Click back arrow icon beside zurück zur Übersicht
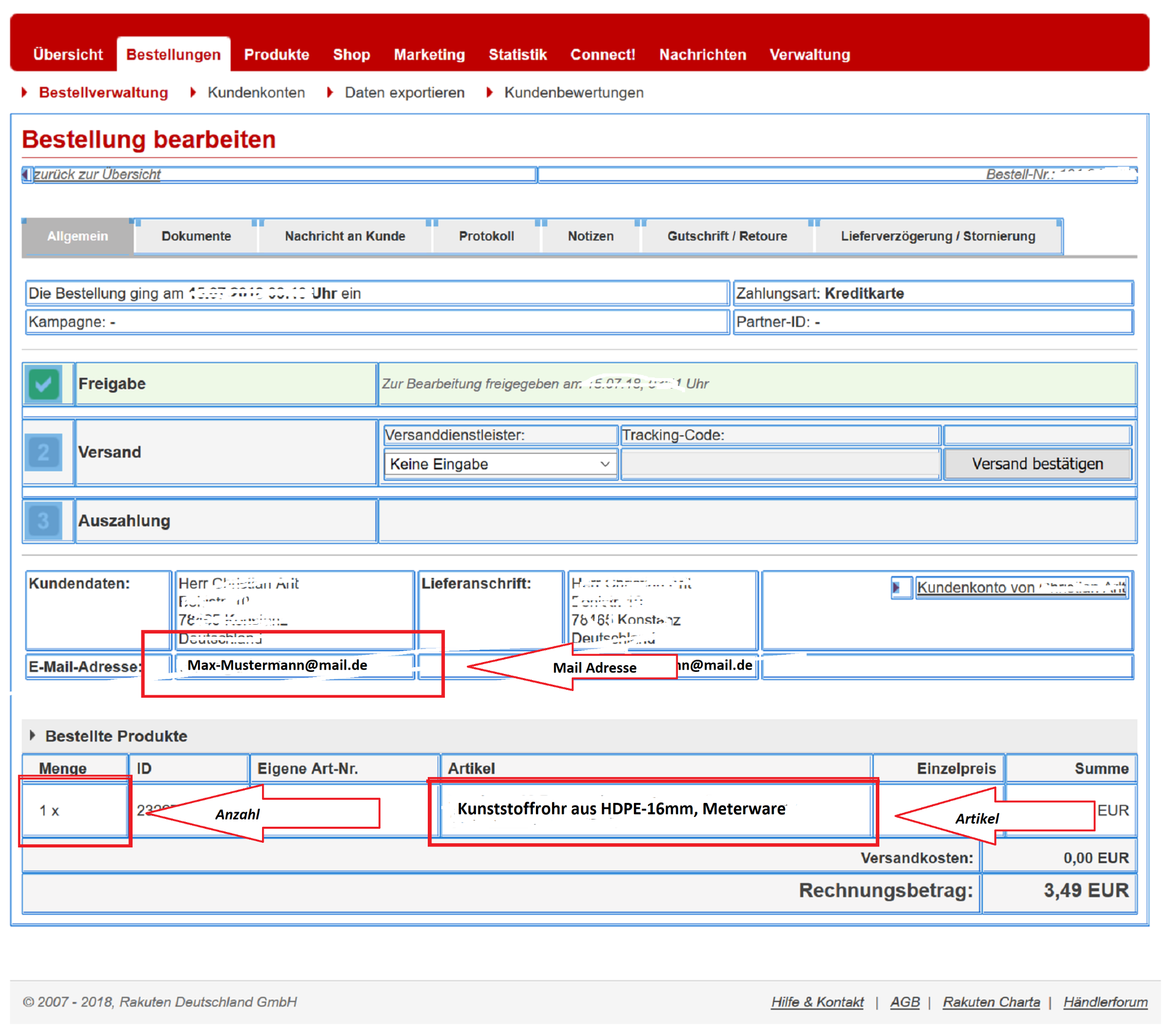Image resolution: width=1173 pixels, height=1036 pixels. (26, 175)
